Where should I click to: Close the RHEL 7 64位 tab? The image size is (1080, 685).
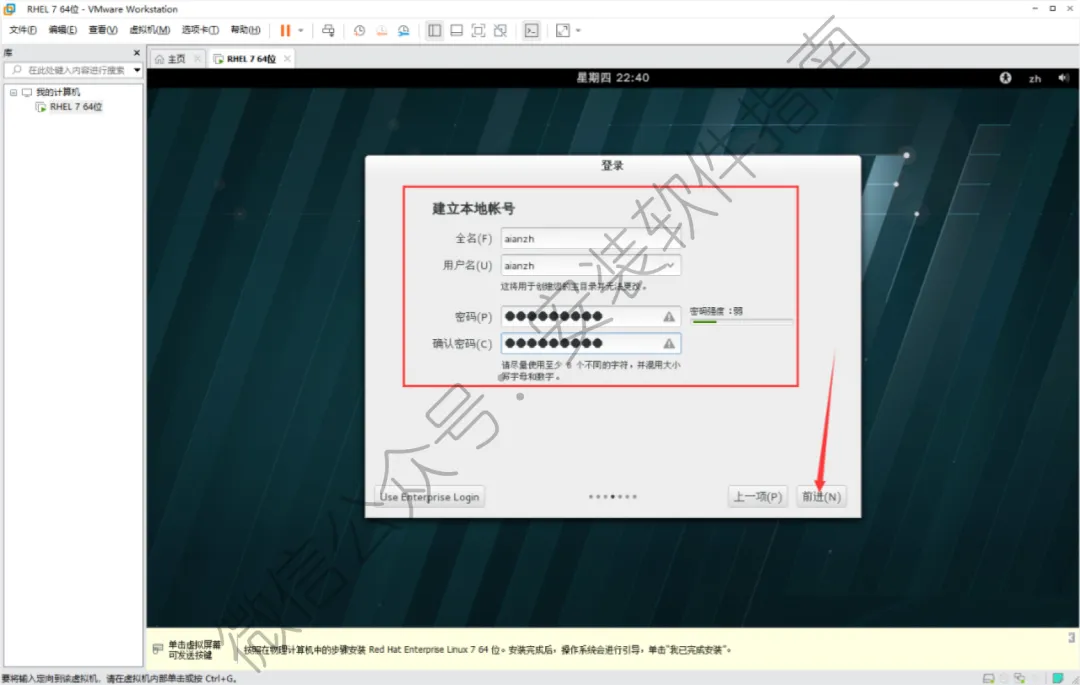coord(287,59)
